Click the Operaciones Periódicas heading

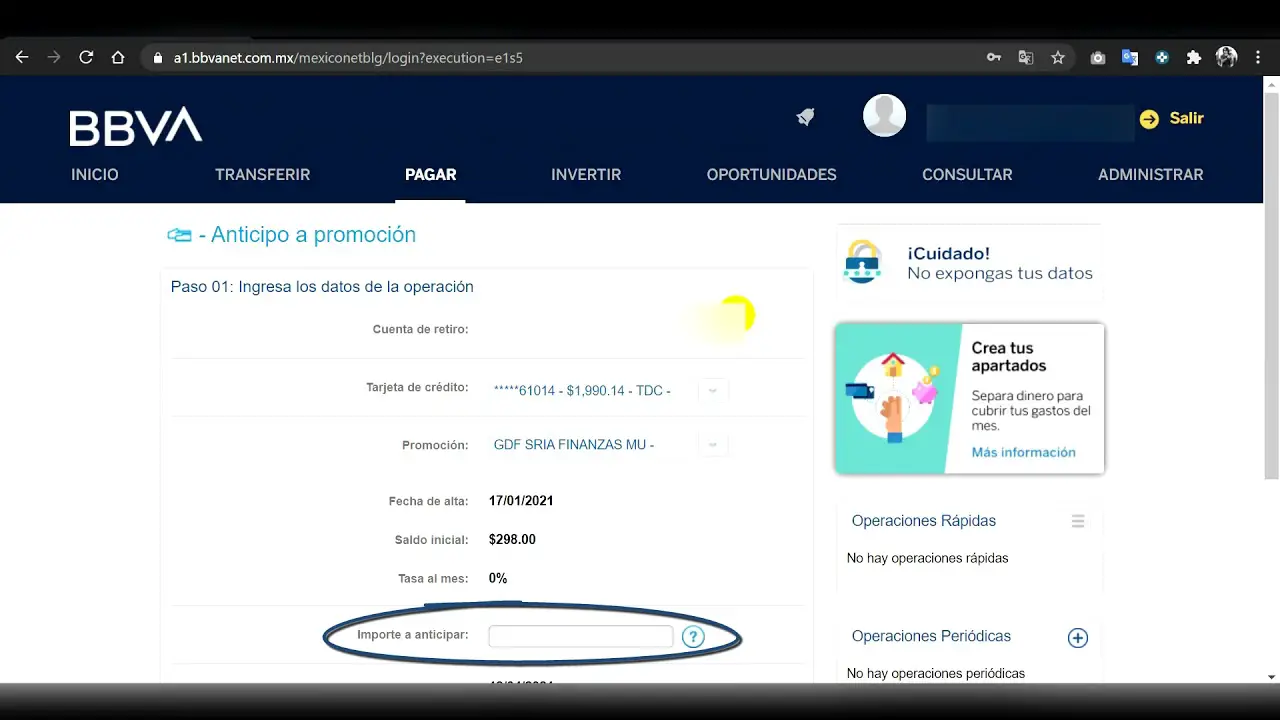tap(931, 637)
